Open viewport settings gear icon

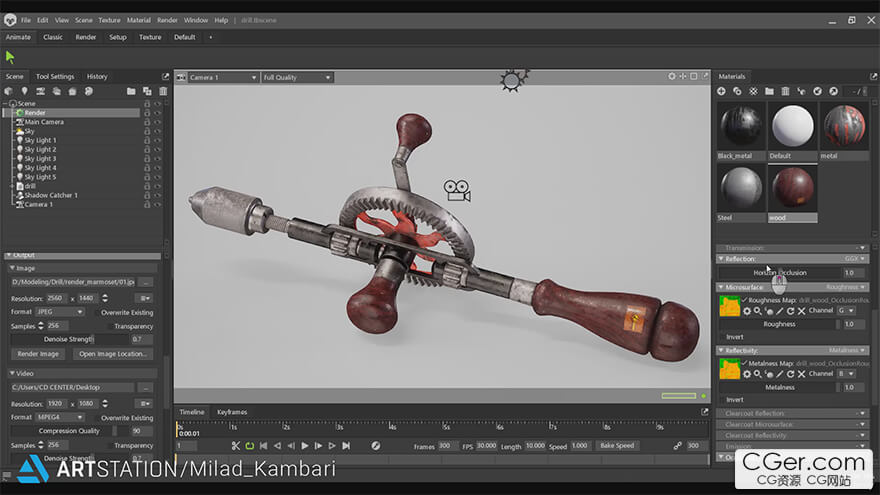click(672, 76)
